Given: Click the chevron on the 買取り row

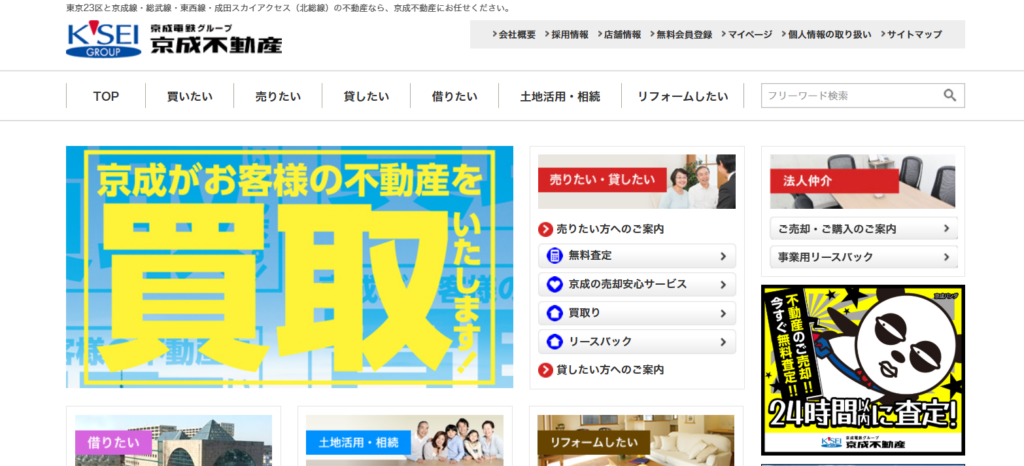Looking at the screenshot, I should click(723, 313).
